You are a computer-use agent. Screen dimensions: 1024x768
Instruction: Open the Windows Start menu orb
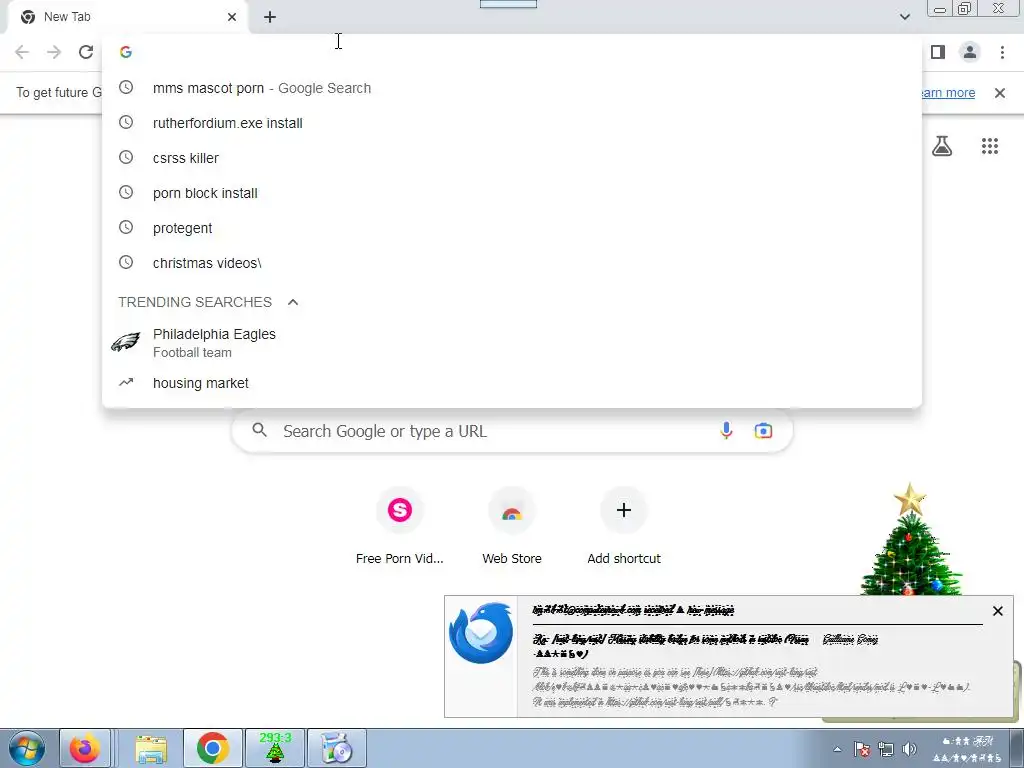point(27,748)
